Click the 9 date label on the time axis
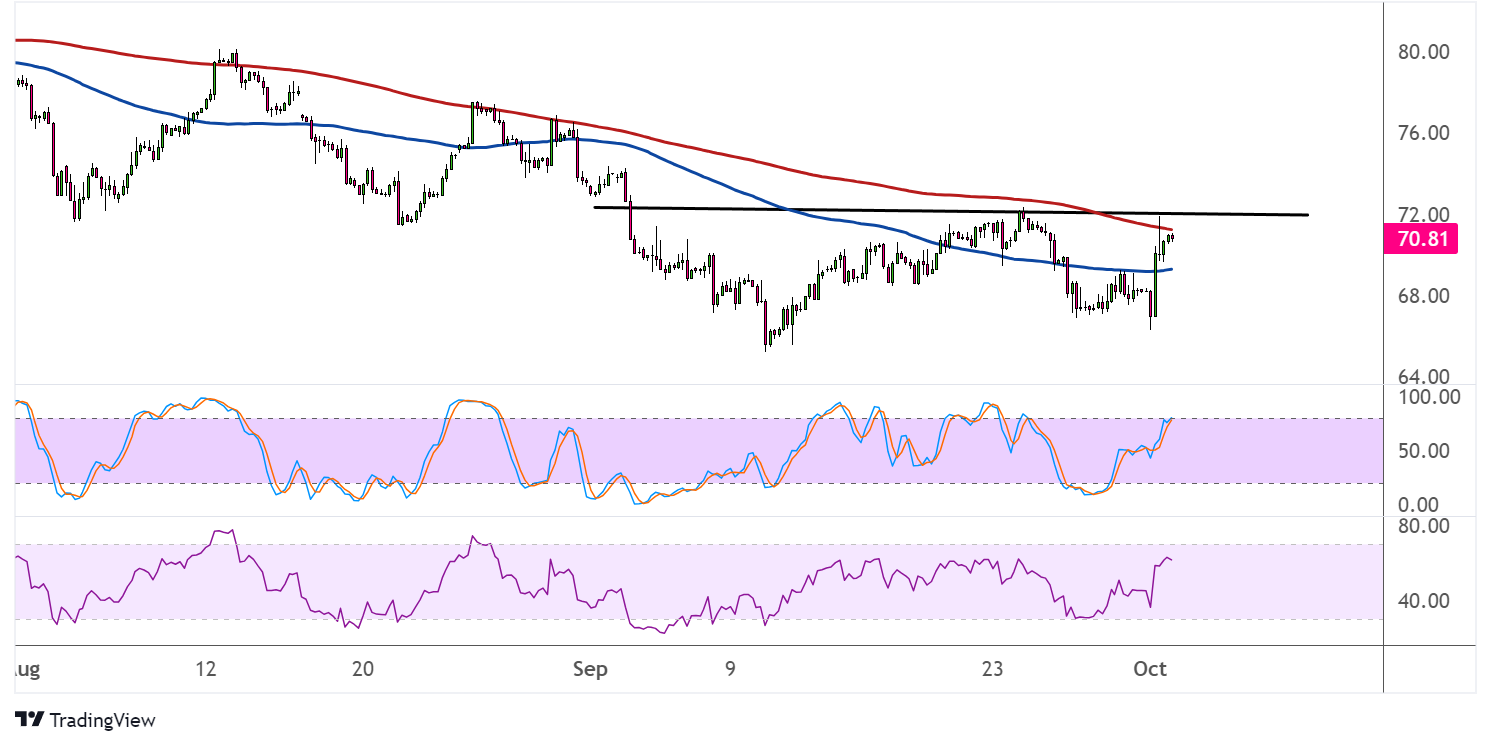 click(x=731, y=670)
